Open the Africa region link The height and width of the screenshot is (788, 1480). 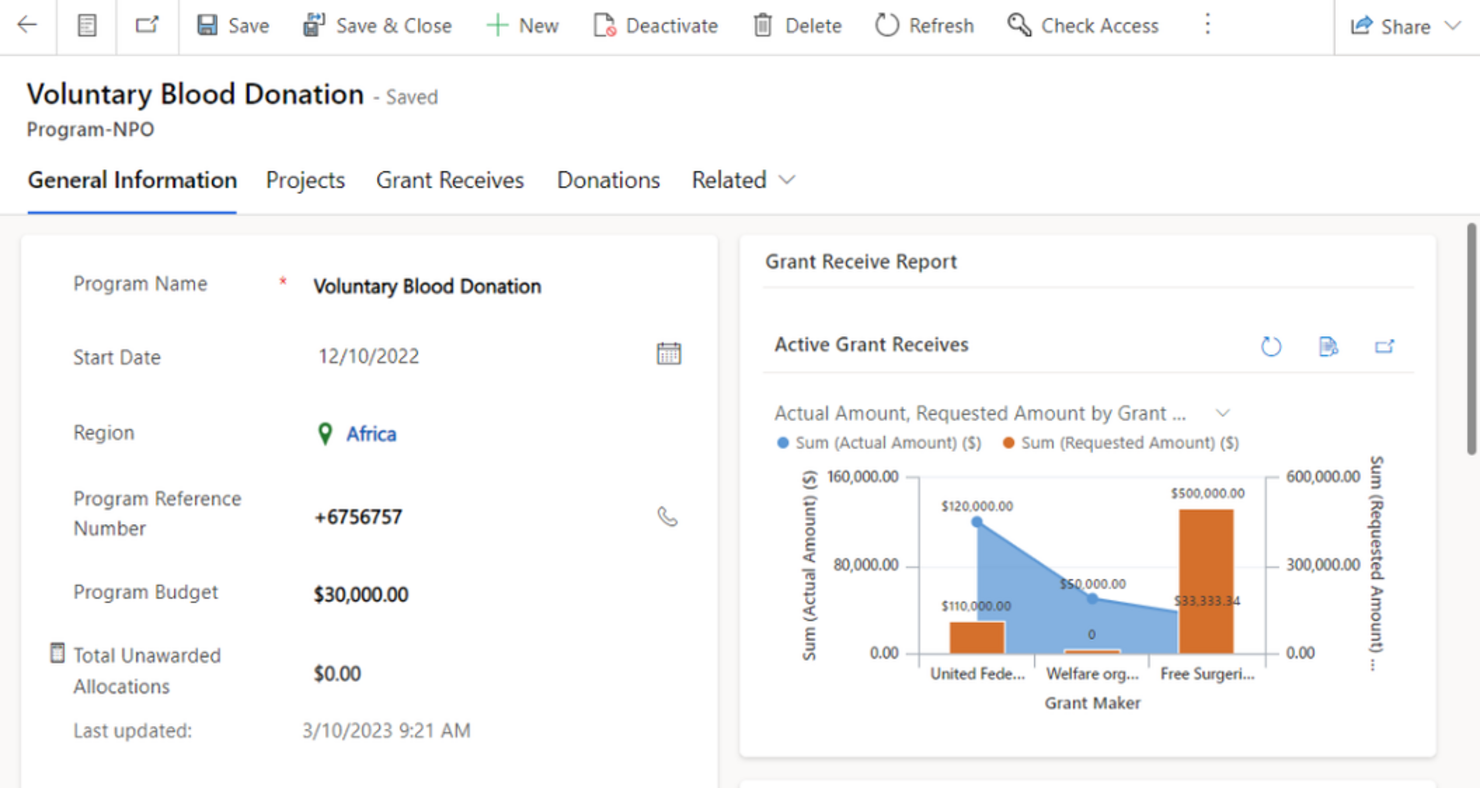coord(371,434)
